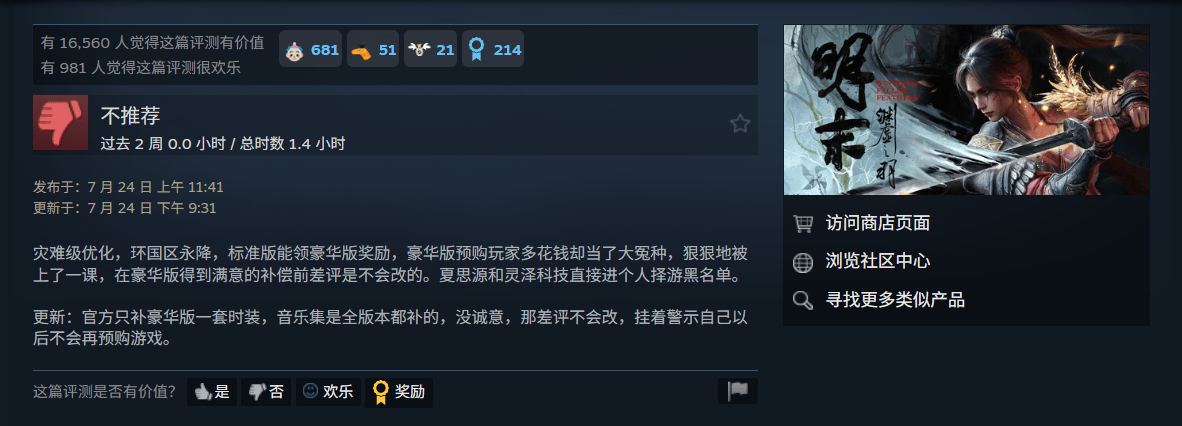Click the shopping cart store icon

click(803, 223)
